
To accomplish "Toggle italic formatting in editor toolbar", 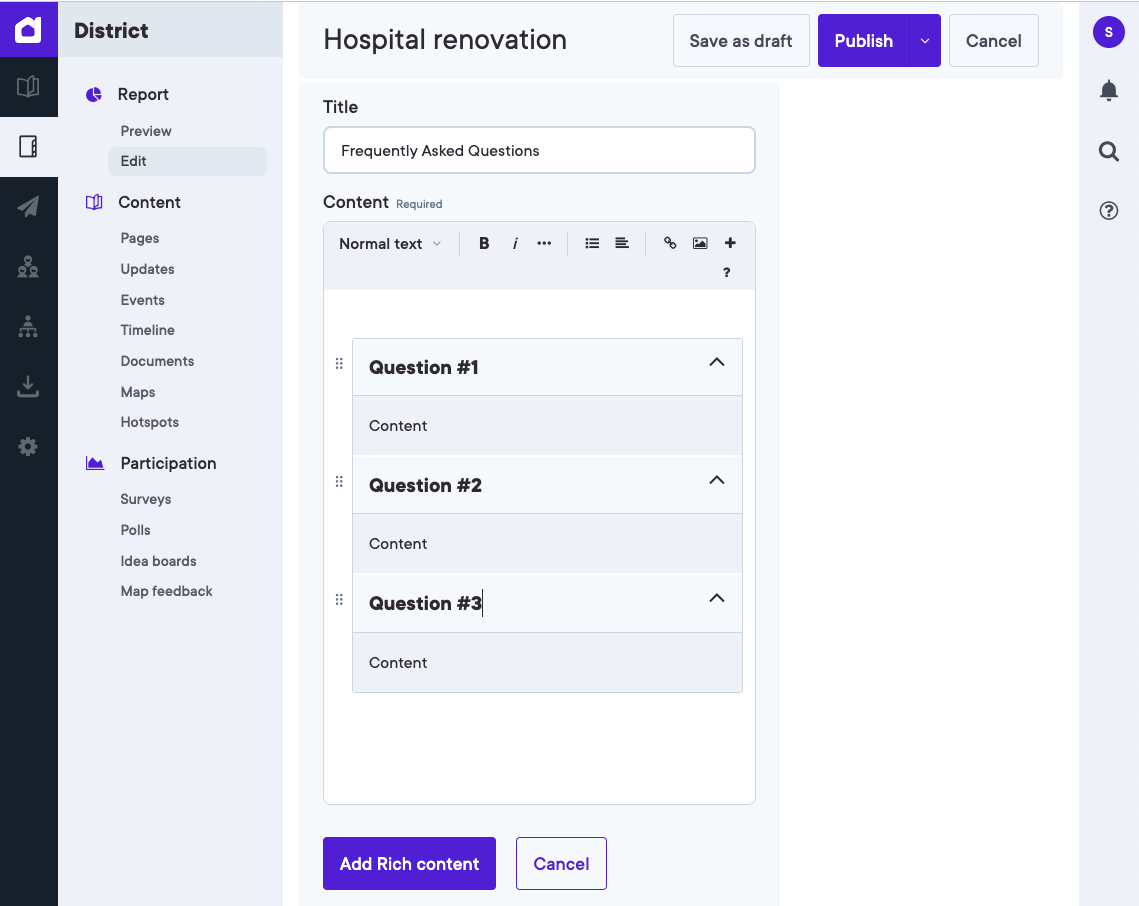I will 515,243.
